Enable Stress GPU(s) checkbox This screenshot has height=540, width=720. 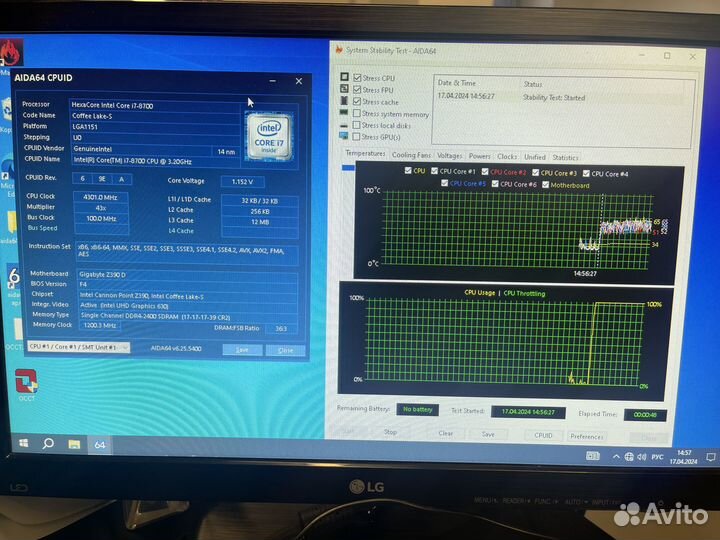pyautogui.click(x=356, y=136)
